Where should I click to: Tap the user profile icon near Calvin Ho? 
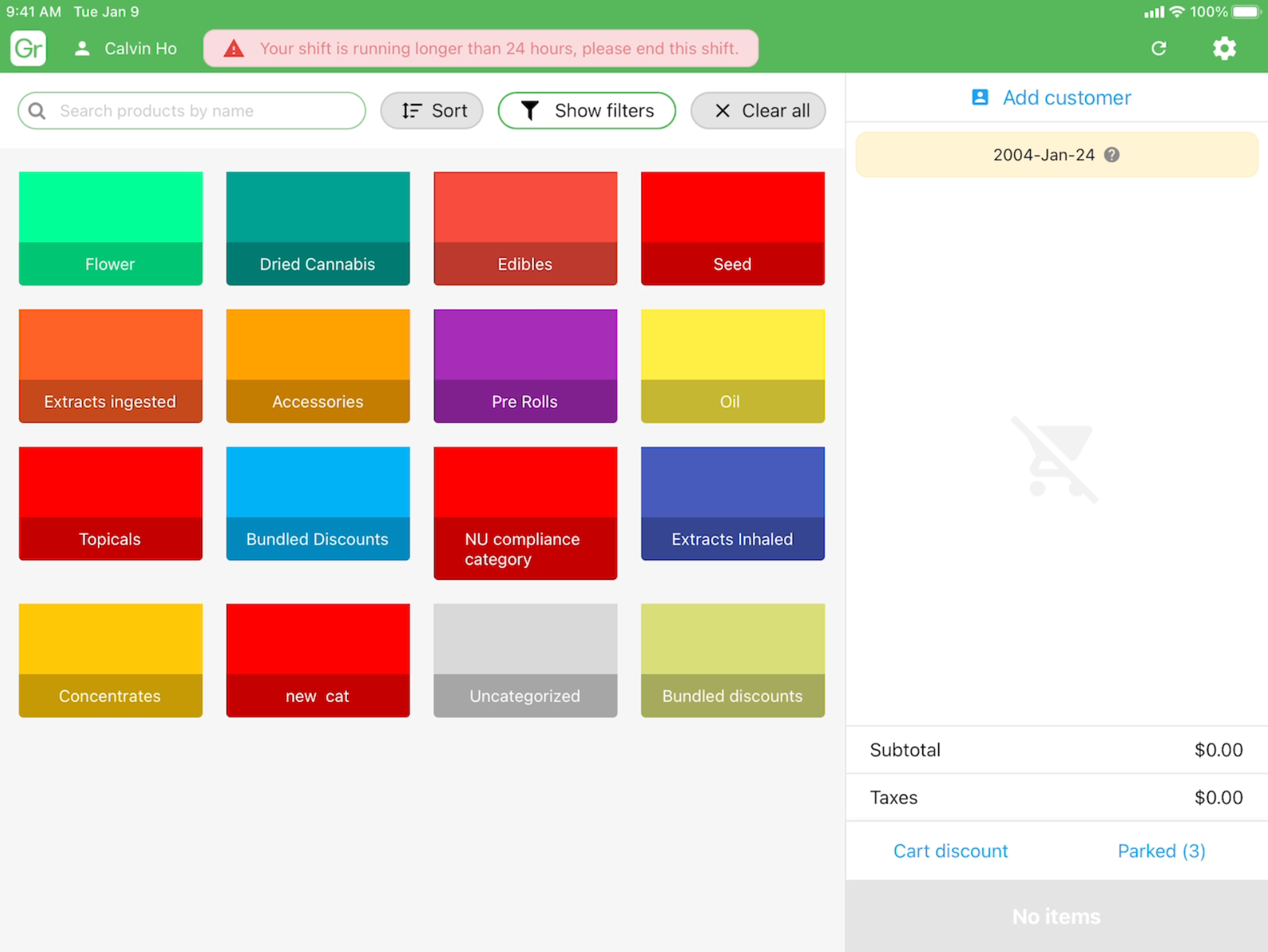pyautogui.click(x=82, y=48)
